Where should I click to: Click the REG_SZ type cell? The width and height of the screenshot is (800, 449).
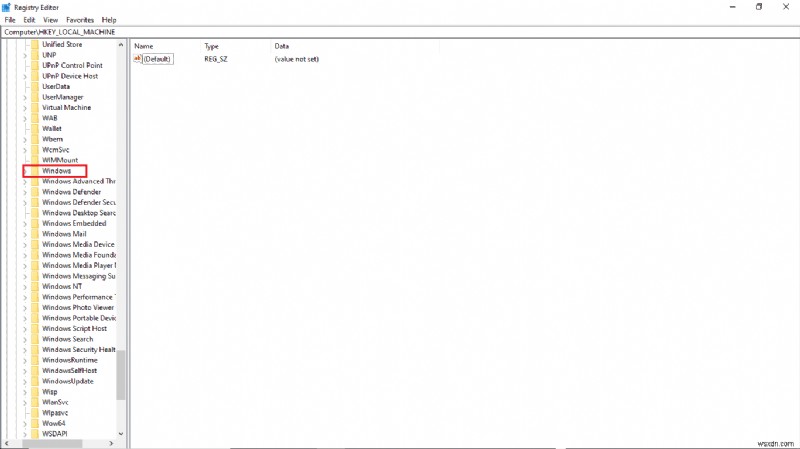[x=216, y=59]
